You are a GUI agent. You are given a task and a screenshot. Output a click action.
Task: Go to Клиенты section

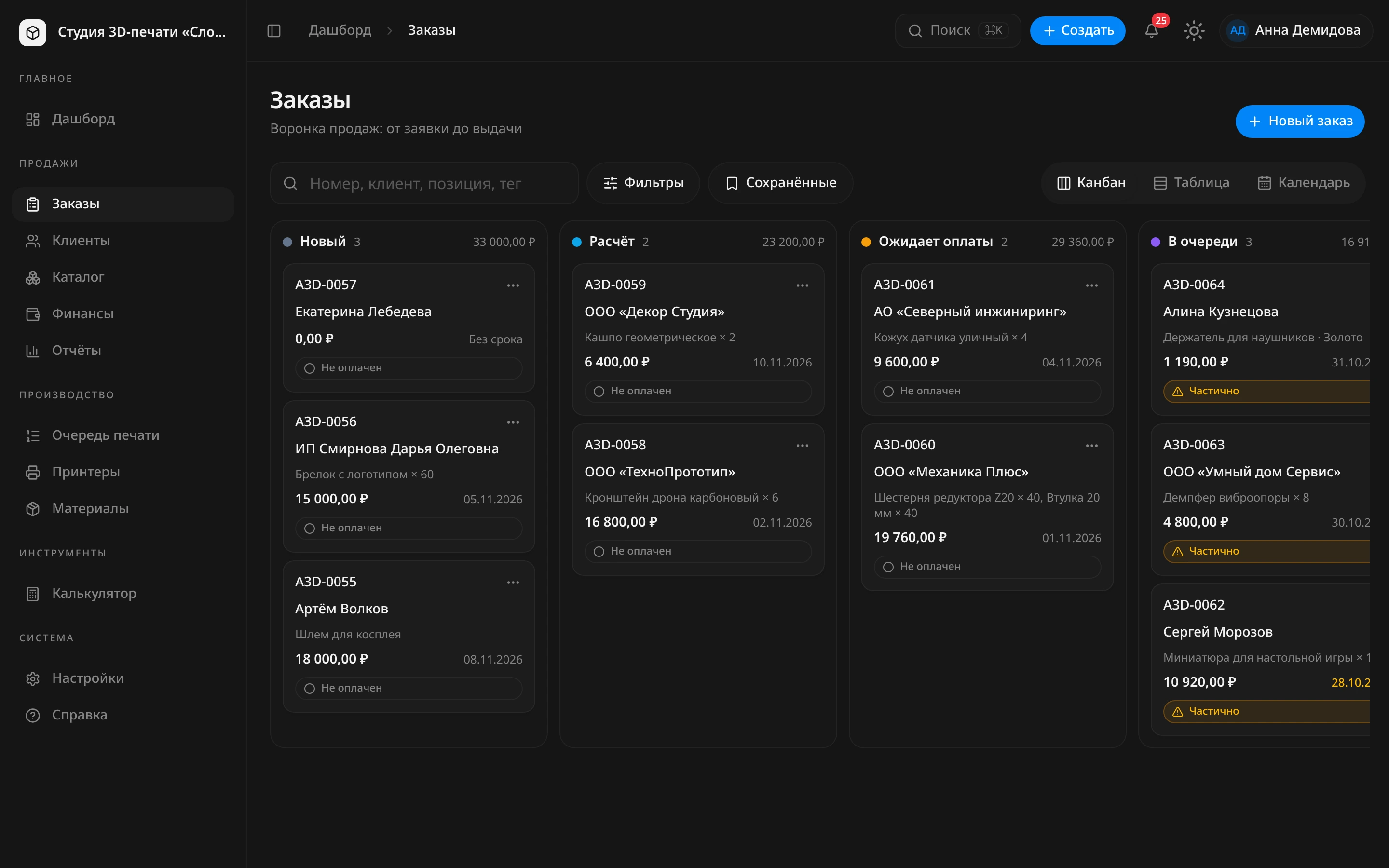coord(123,241)
